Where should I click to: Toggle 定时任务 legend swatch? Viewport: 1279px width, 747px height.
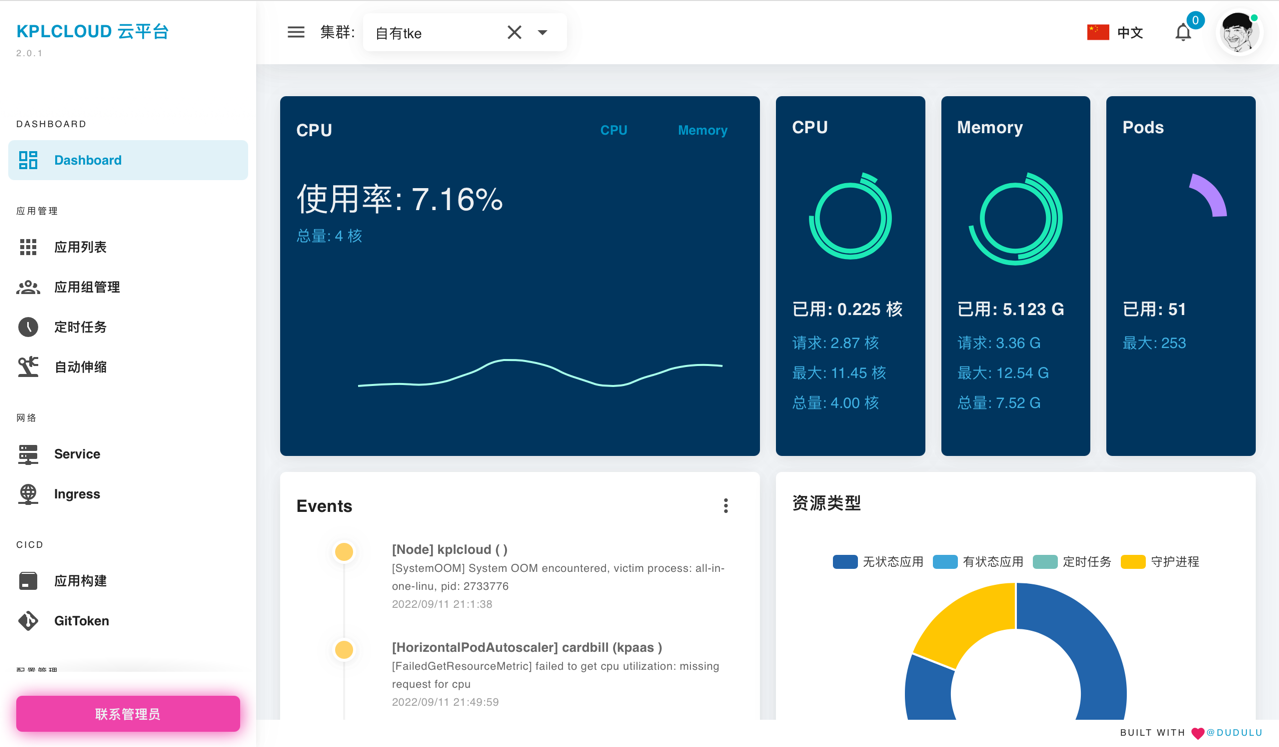(x=1045, y=562)
